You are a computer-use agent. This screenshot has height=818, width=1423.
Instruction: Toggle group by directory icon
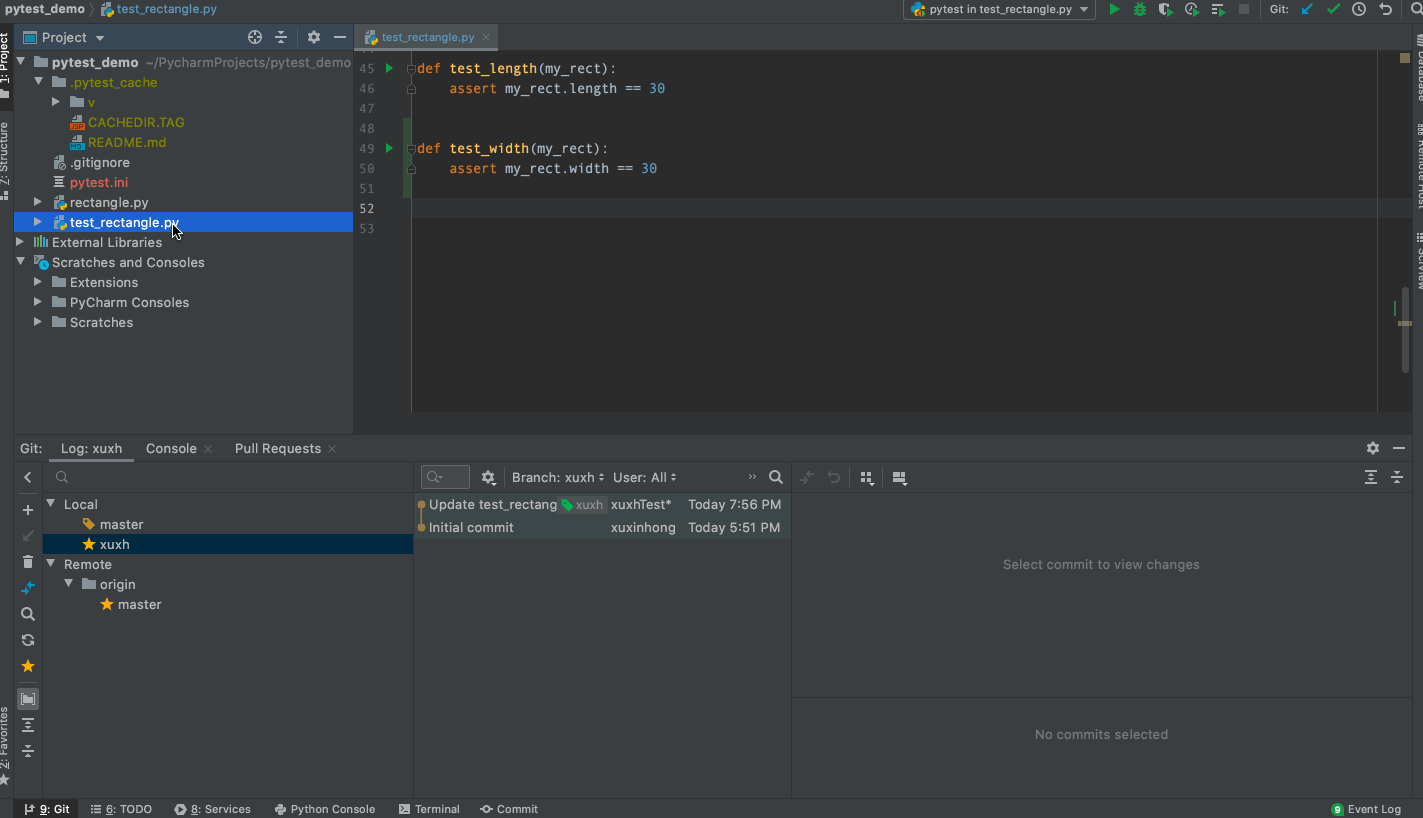click(x=28, y=699)
